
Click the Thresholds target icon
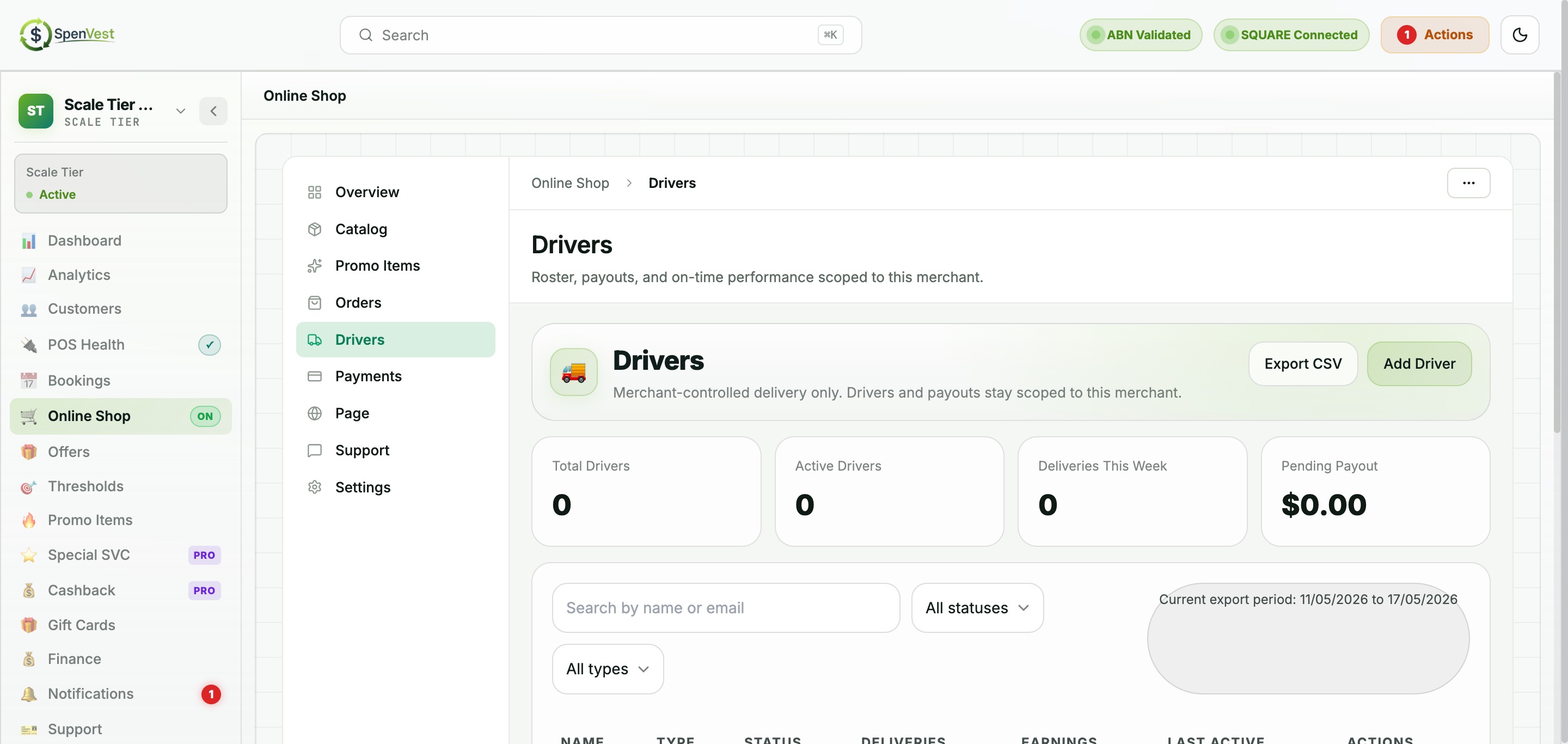point(29,486)
